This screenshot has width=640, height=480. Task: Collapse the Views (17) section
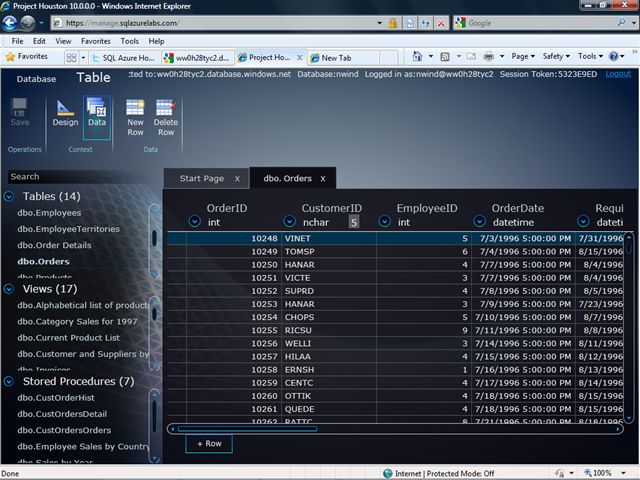point(9,289)
